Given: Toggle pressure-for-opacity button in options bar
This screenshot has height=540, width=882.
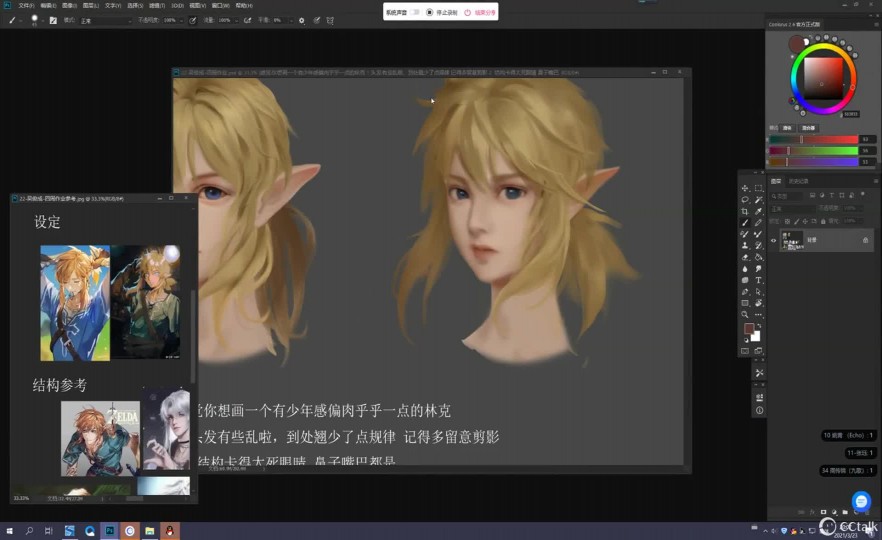Looking at the screenshot, I should [x=192, y=20].
